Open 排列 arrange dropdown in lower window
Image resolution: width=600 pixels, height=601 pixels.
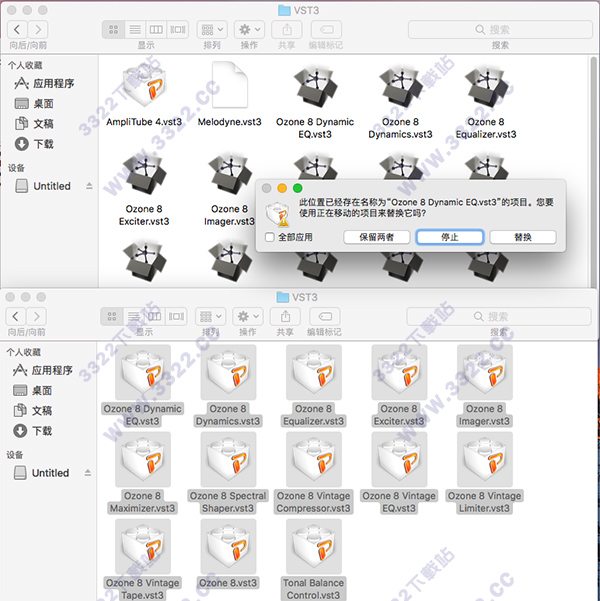point(210,317)
